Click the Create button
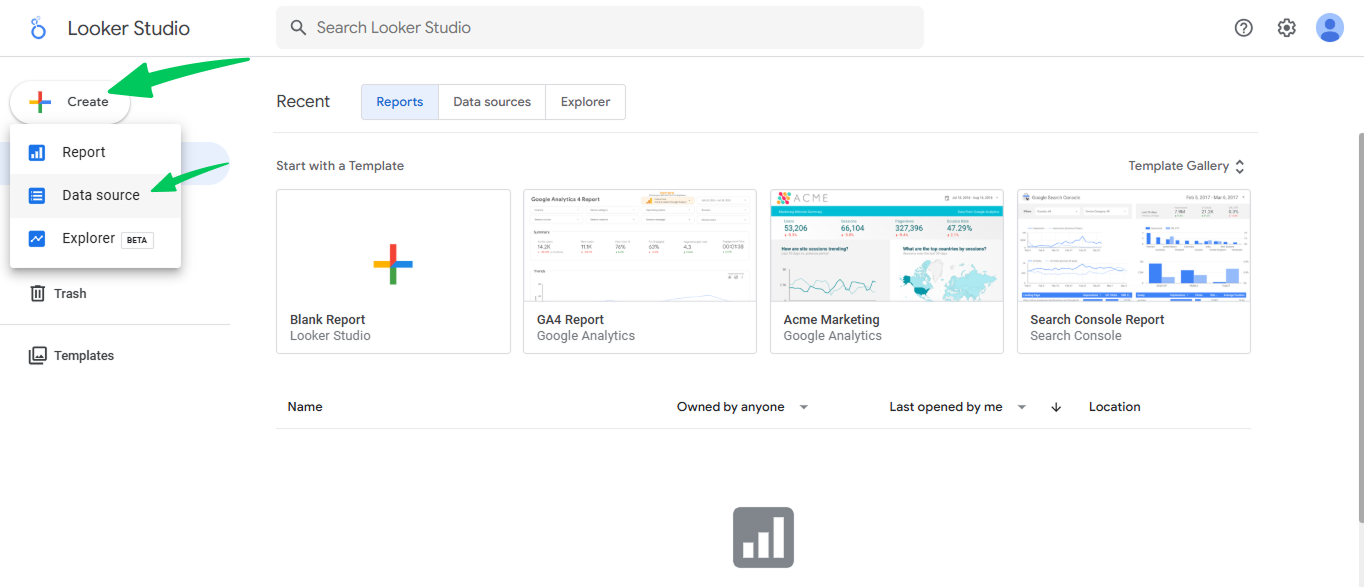1364x587 pixels. pos(69,101)
